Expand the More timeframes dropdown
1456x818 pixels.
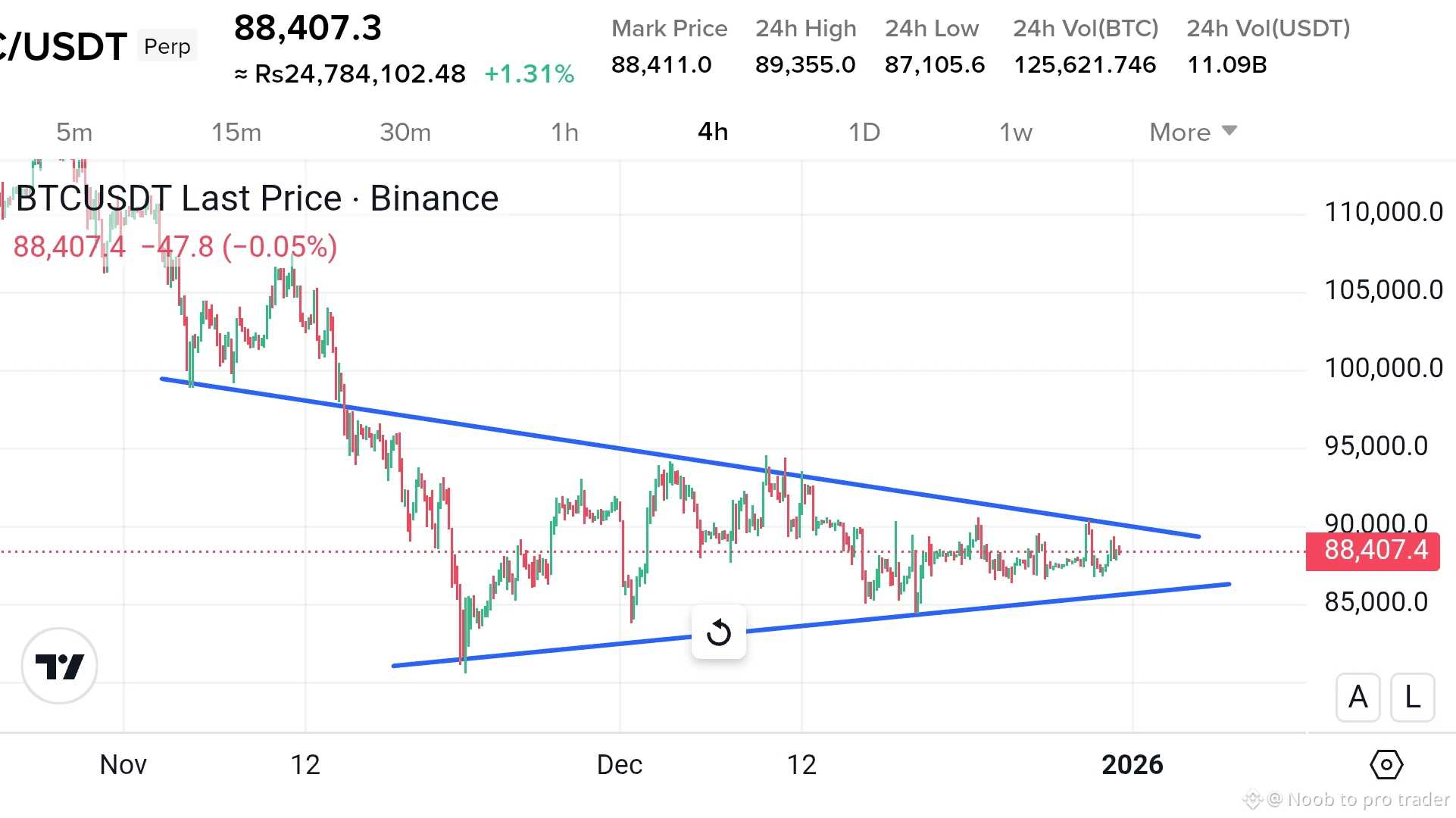[x=1192, y=132]
